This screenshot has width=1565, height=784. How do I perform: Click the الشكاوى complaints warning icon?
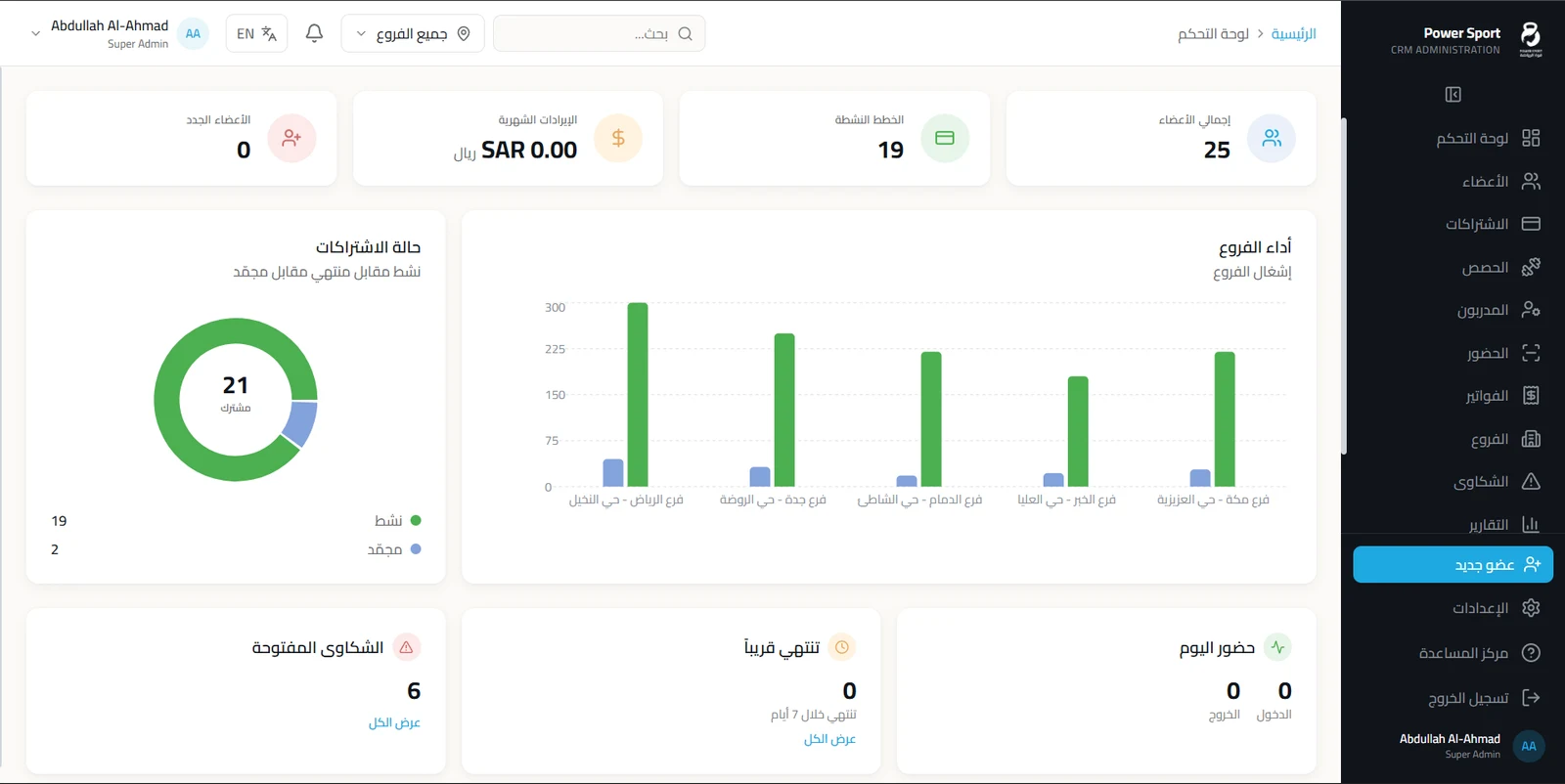(1531, 481)
